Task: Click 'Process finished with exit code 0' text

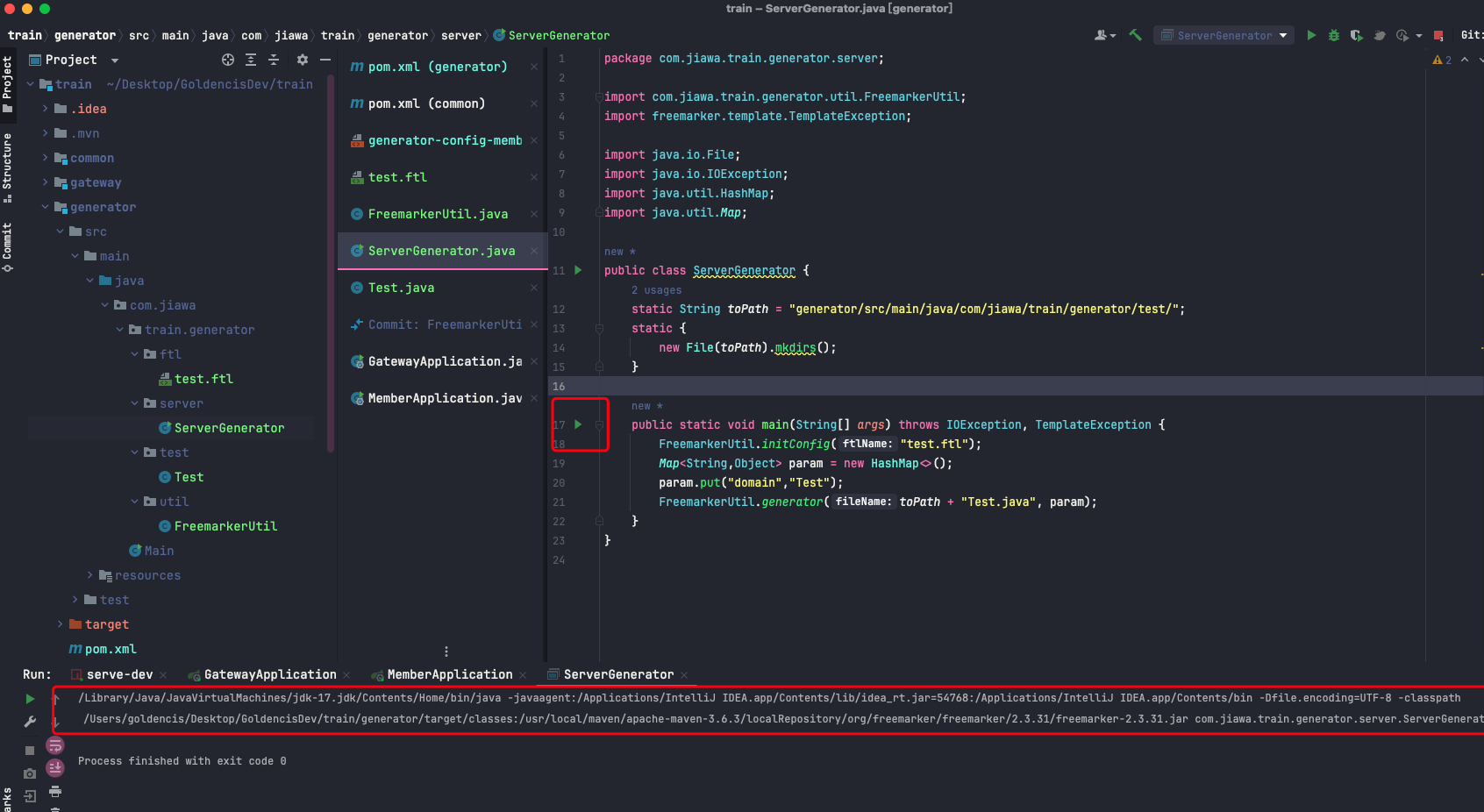Action: 182,761
